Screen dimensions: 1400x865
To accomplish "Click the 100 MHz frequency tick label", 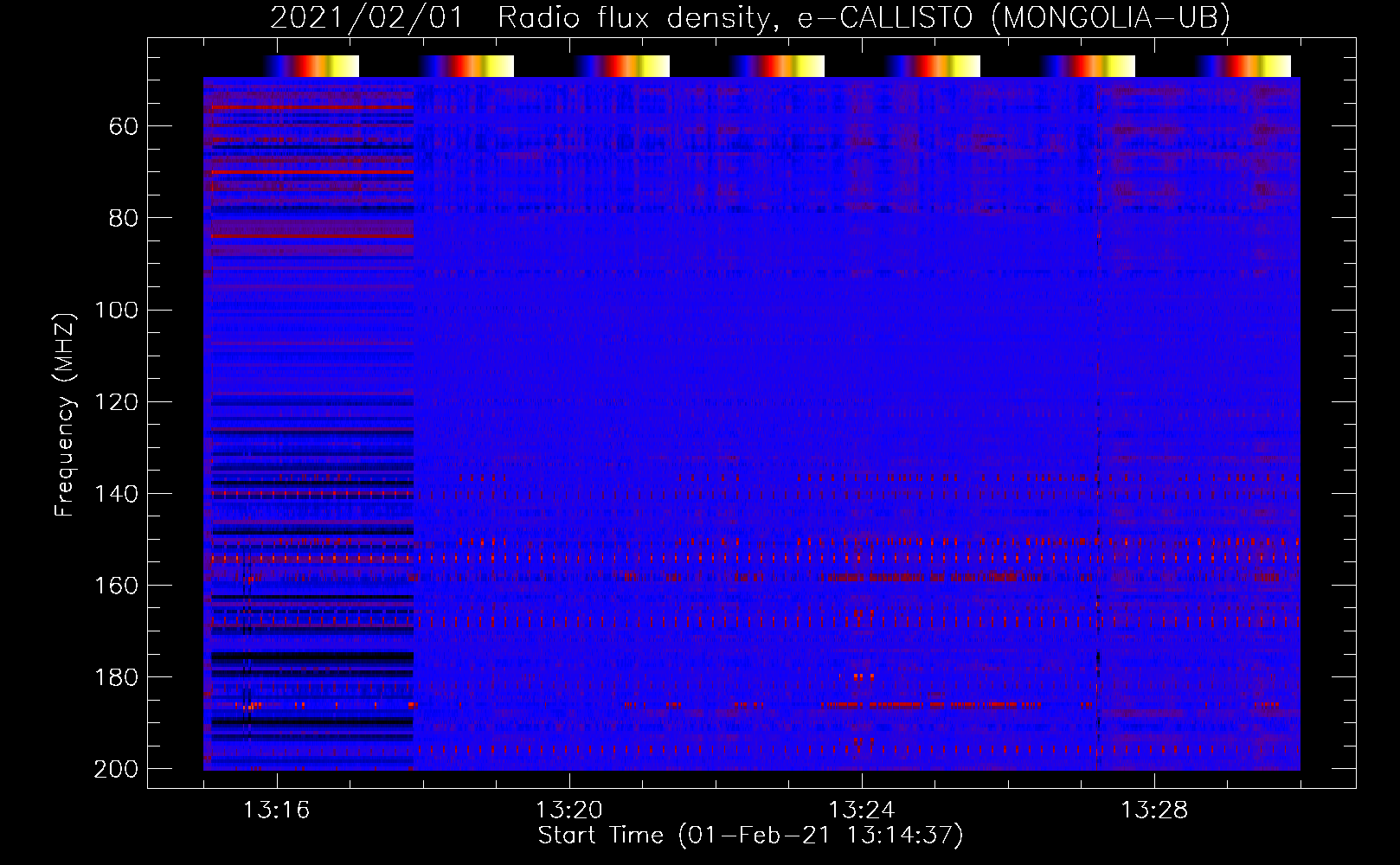I will (116, 311).
